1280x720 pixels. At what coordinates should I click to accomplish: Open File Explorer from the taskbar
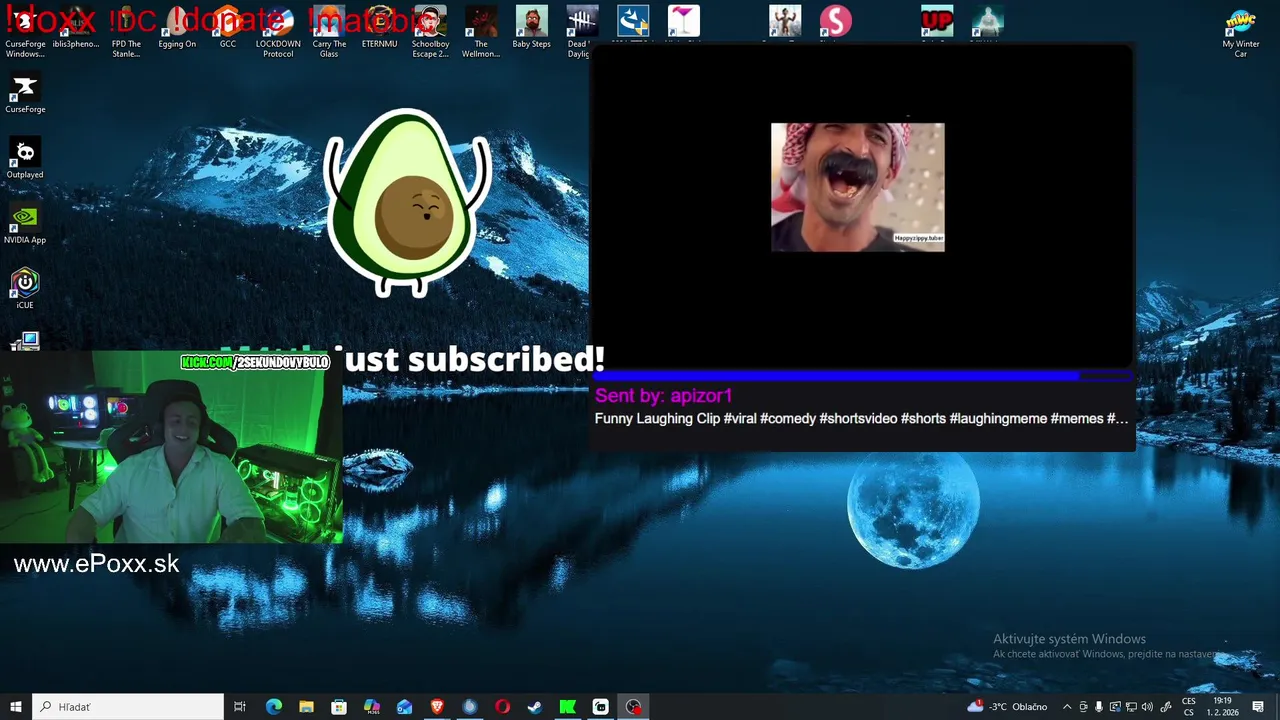click(306, 707)
